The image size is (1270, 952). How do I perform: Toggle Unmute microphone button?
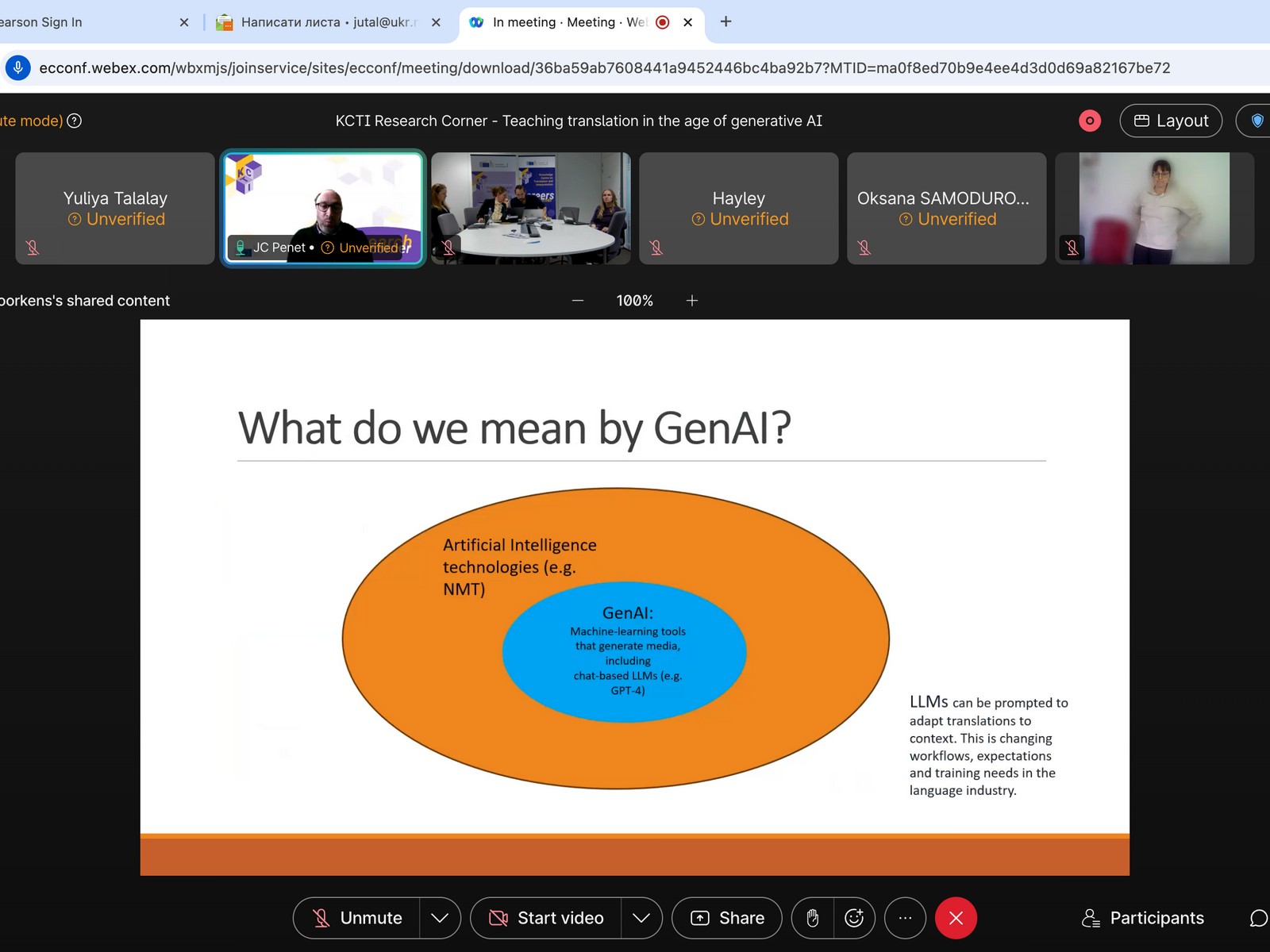[357, 918]
